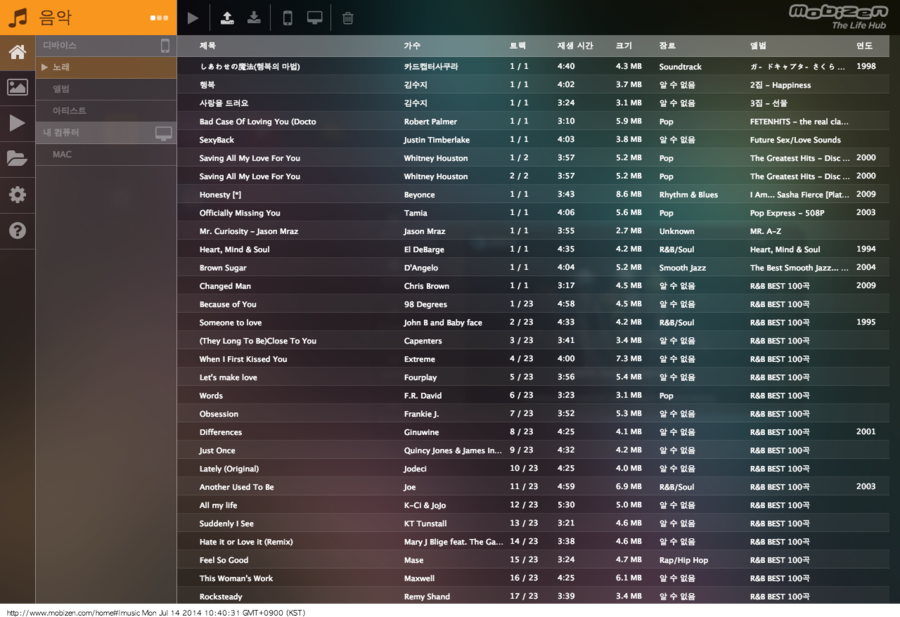
Task: Sort by the 제목 column header
Action: coord(208,45)
